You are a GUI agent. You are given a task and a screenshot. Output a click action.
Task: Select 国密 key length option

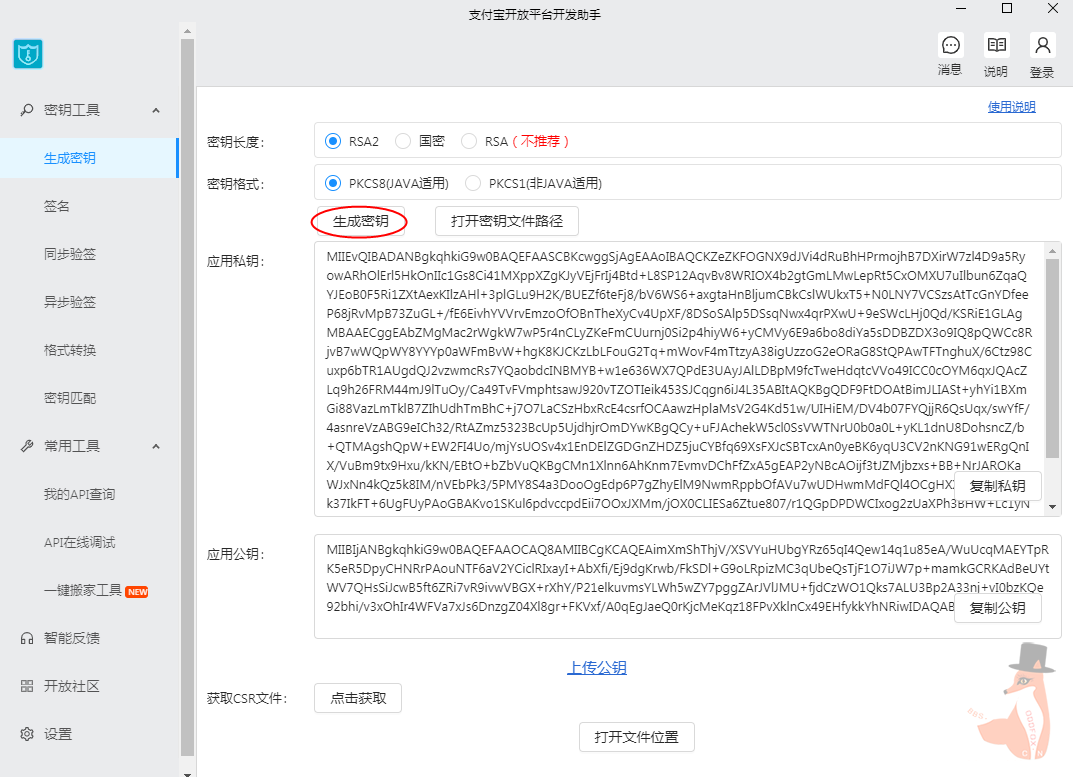tap(403, 141)
